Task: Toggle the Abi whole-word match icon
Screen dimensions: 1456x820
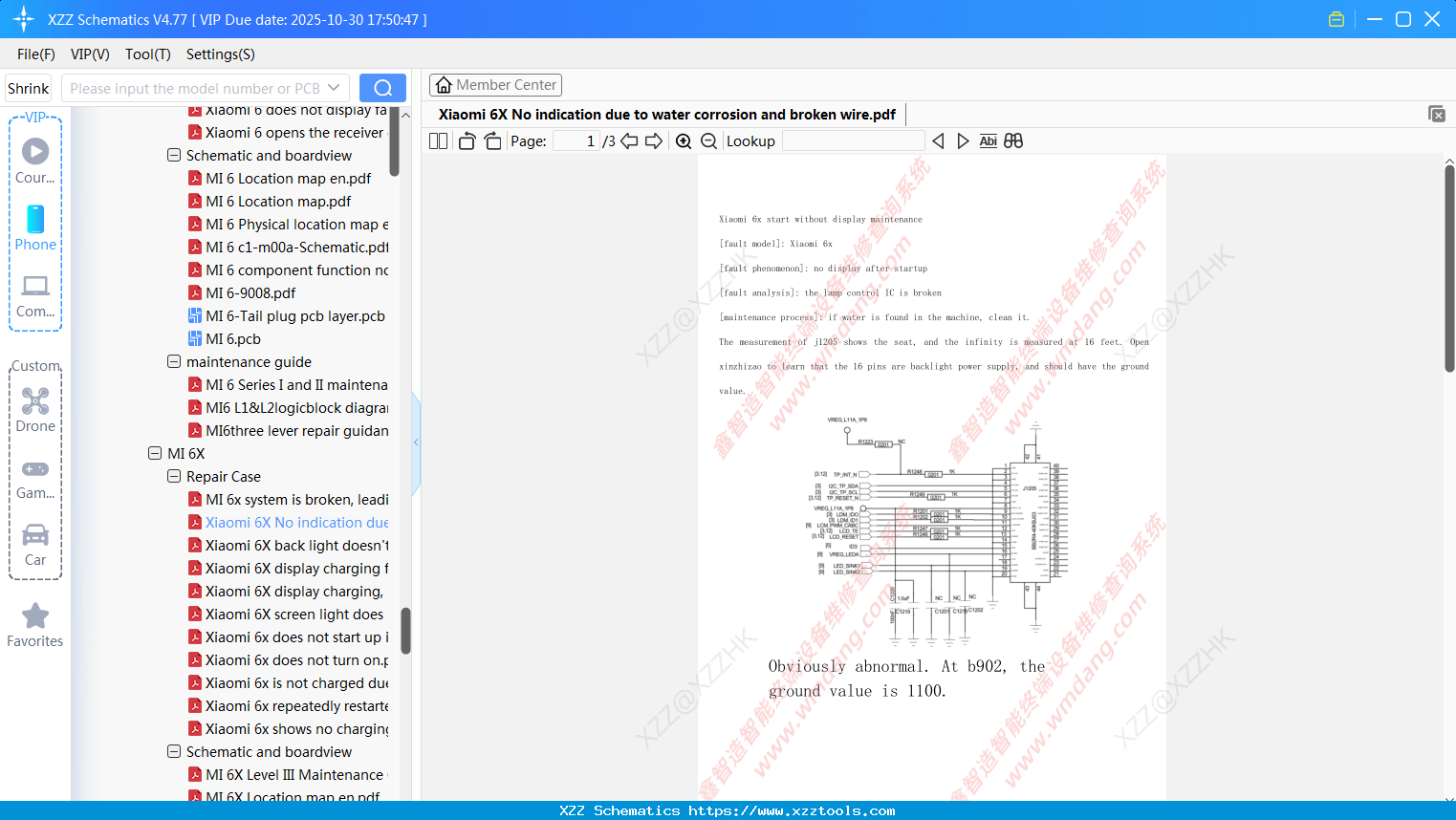Action: pos(989,141)
